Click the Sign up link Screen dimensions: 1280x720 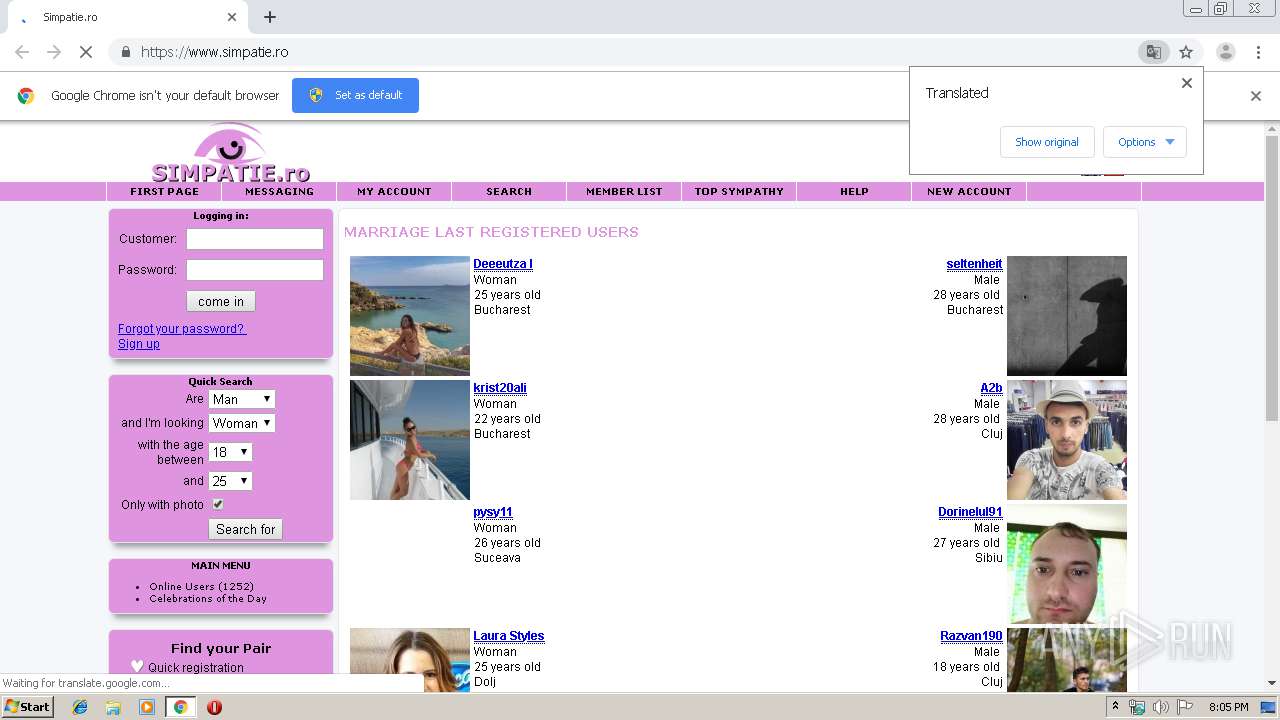point(139,344)
